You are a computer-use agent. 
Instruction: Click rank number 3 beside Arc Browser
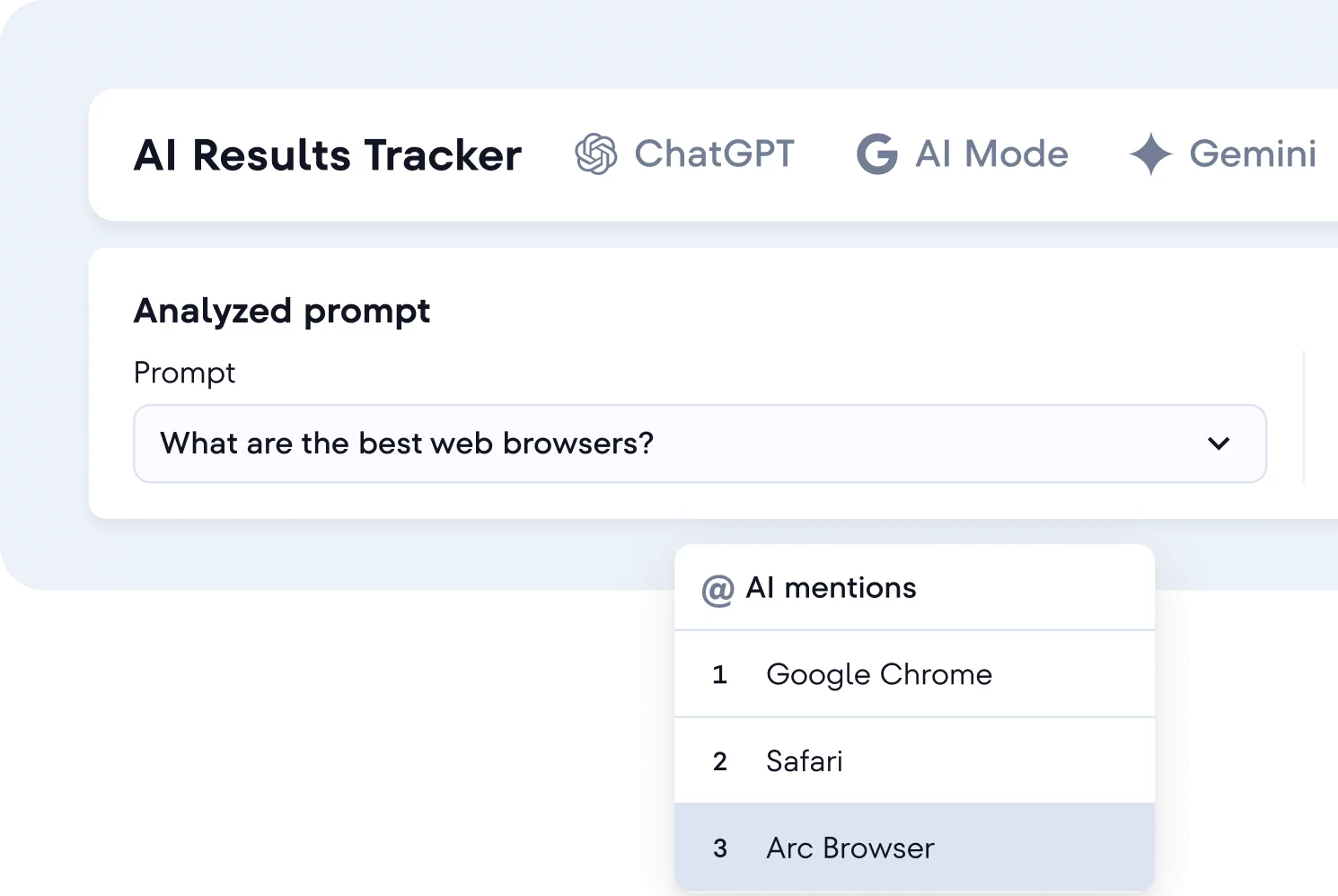pyautogui.click(x=719, y=848)
